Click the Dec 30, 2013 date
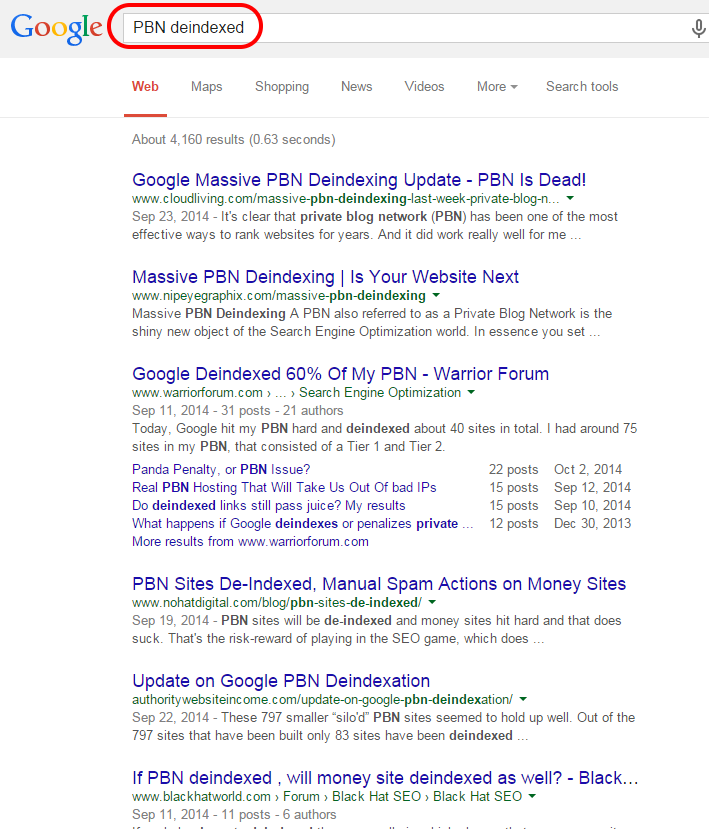 tap(593, 523)
